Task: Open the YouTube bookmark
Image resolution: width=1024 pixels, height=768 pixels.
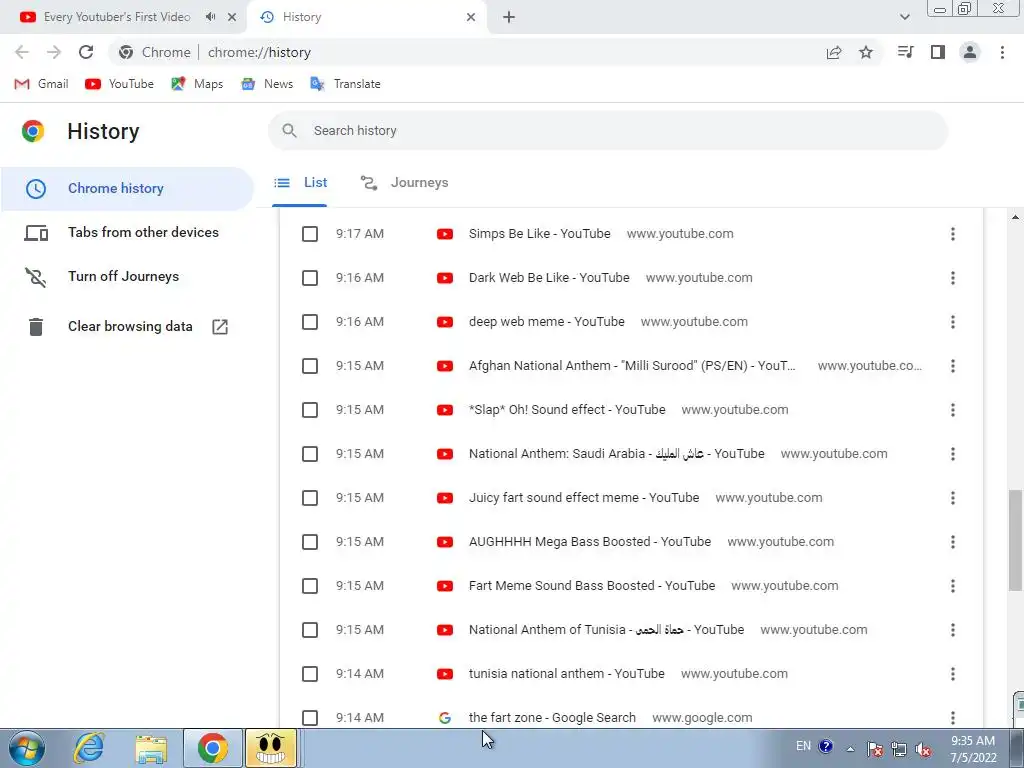Action: pyautogui.click(x=120, y=84)
